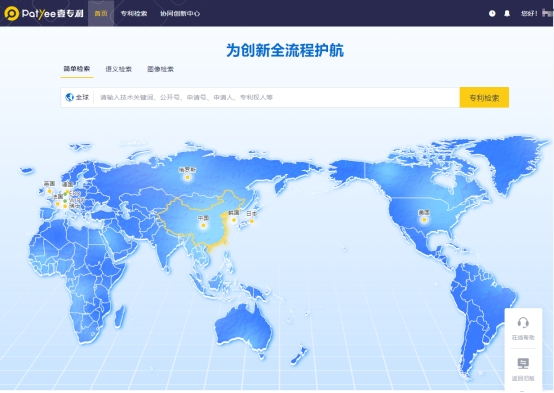Open the user account greeting 您好
The width and height of the screenshot is (554, 393).
tap(529, 13)
